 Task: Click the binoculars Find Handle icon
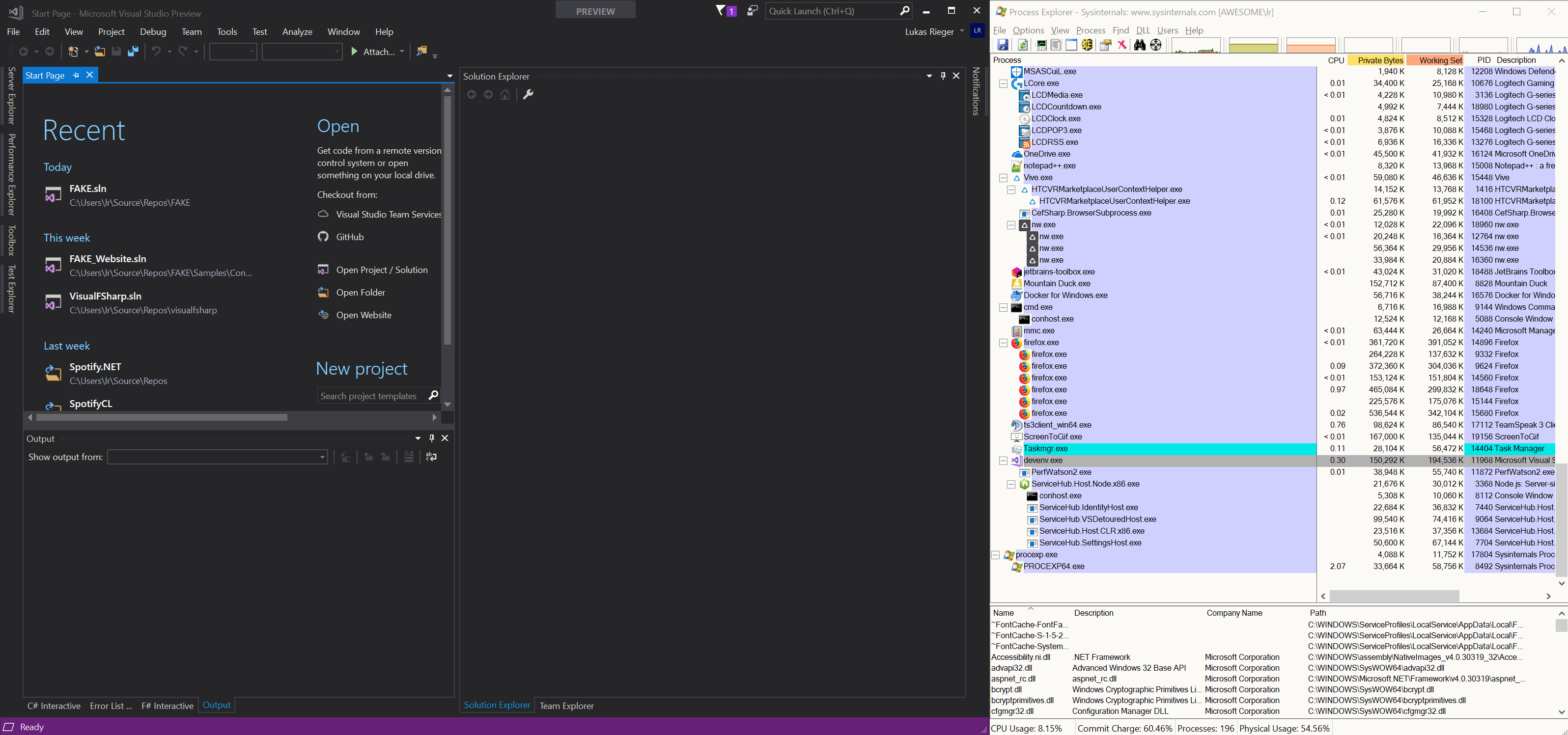(x=1140, y=45)
